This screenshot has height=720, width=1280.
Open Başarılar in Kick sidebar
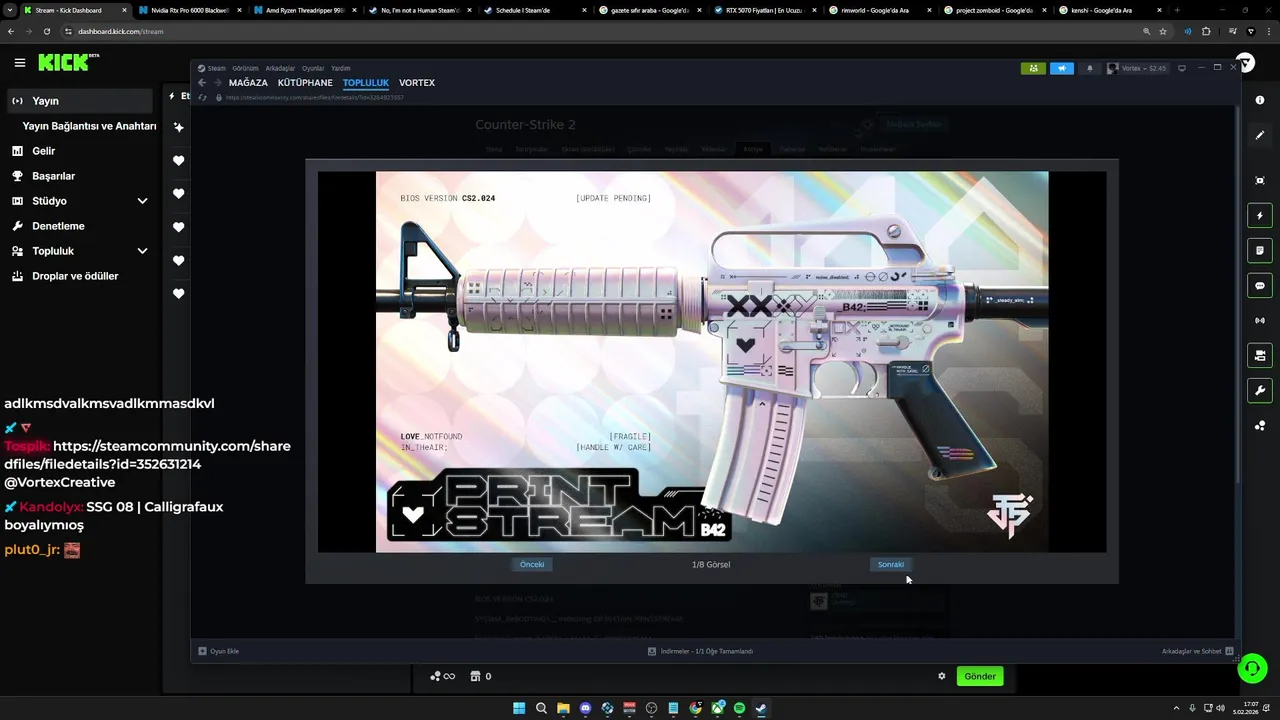pyautogui.click(x=81, y=176)
